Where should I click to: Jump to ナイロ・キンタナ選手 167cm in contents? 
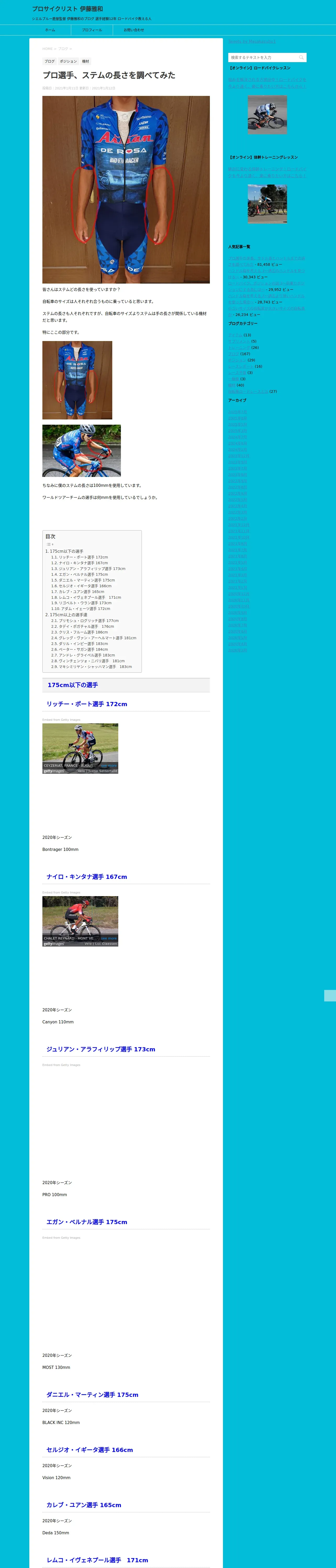79,563
